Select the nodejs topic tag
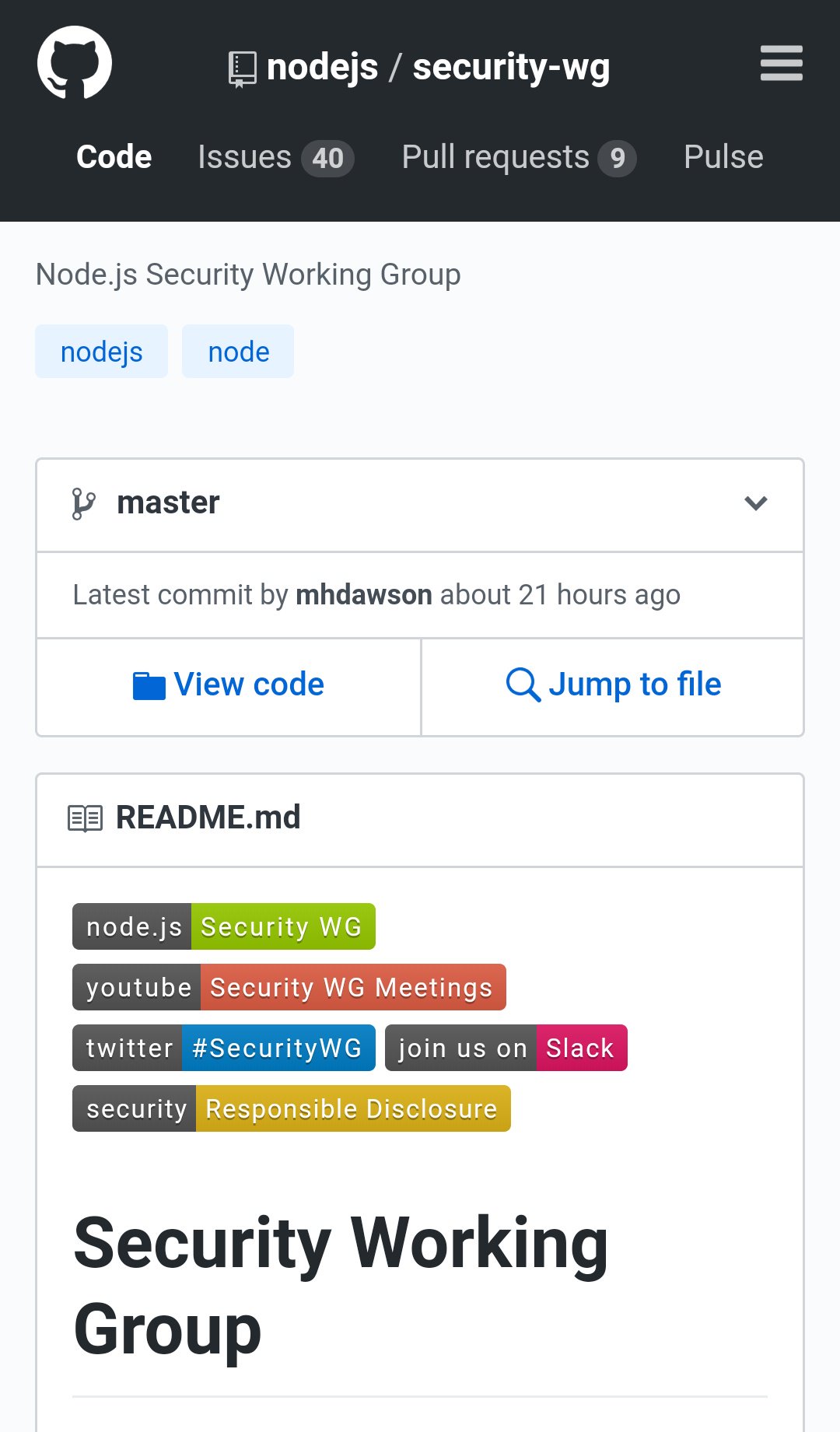 click(x=101, y=352)
